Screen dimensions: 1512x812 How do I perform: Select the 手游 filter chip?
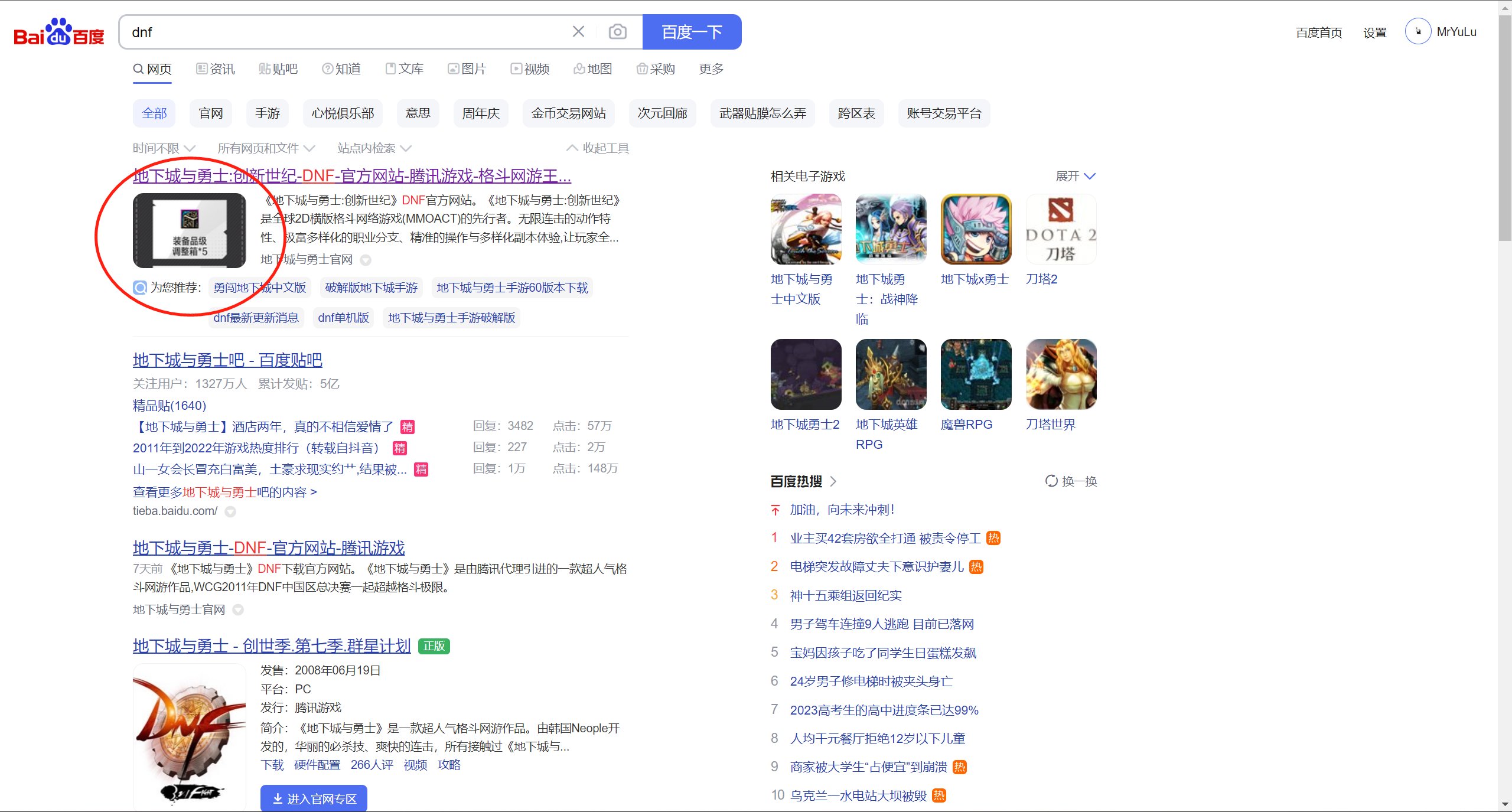point(268,113)
